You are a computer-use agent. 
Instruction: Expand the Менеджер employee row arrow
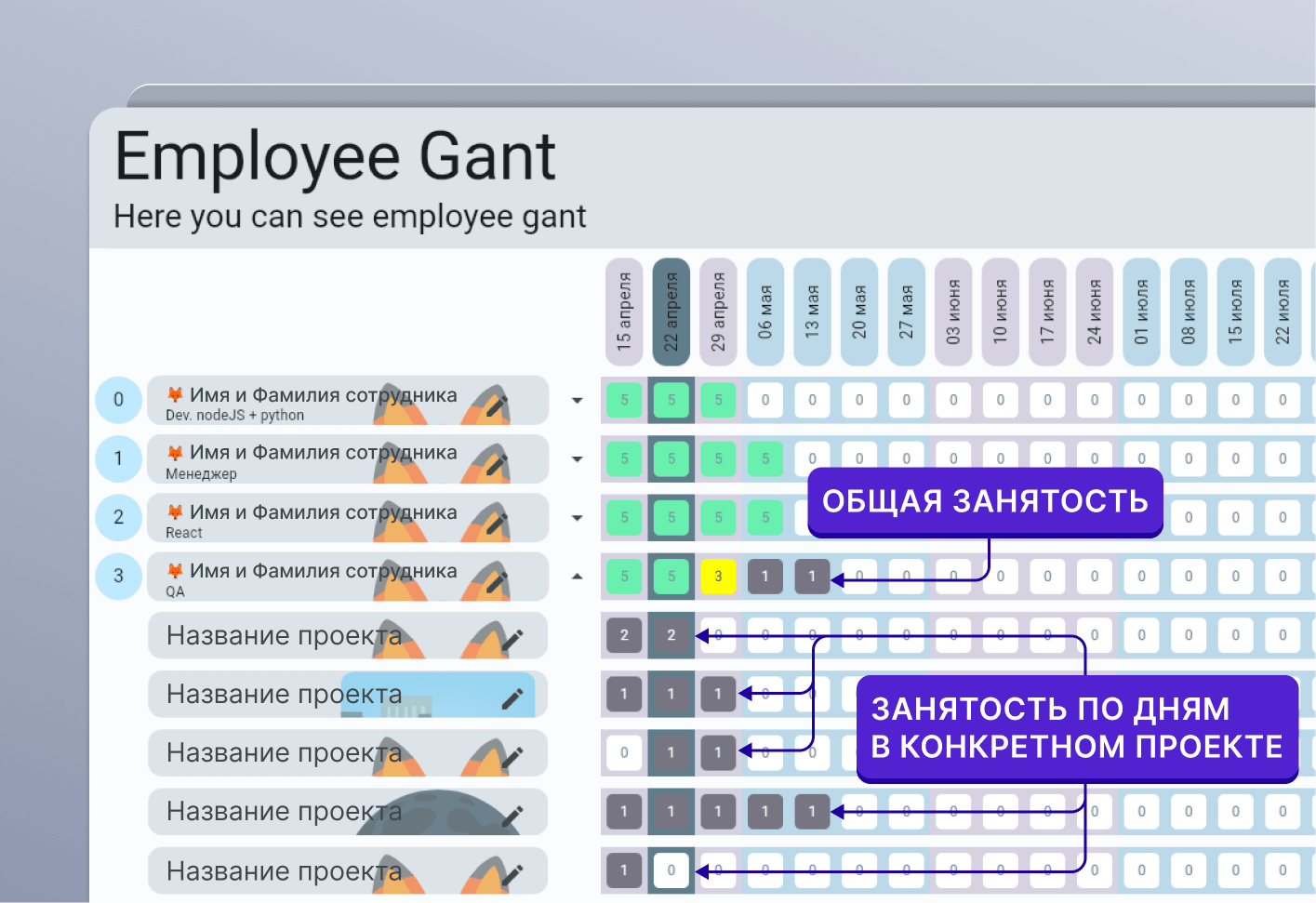point(578,459)
